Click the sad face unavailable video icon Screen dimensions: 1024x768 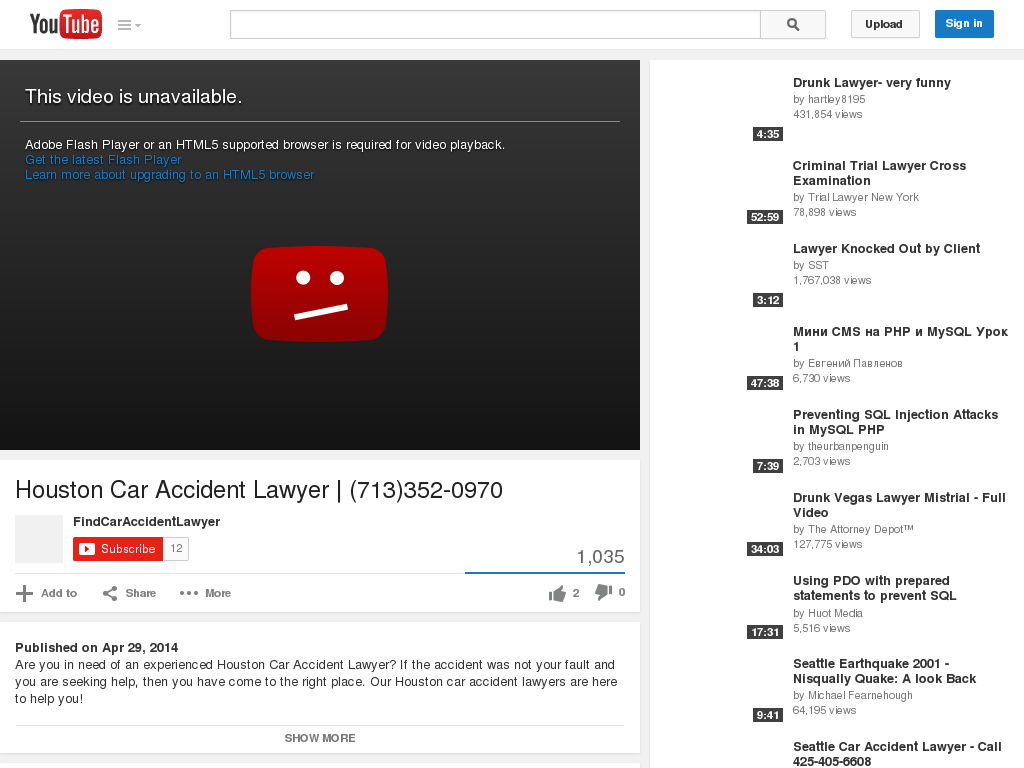click(x=319, y=294)
